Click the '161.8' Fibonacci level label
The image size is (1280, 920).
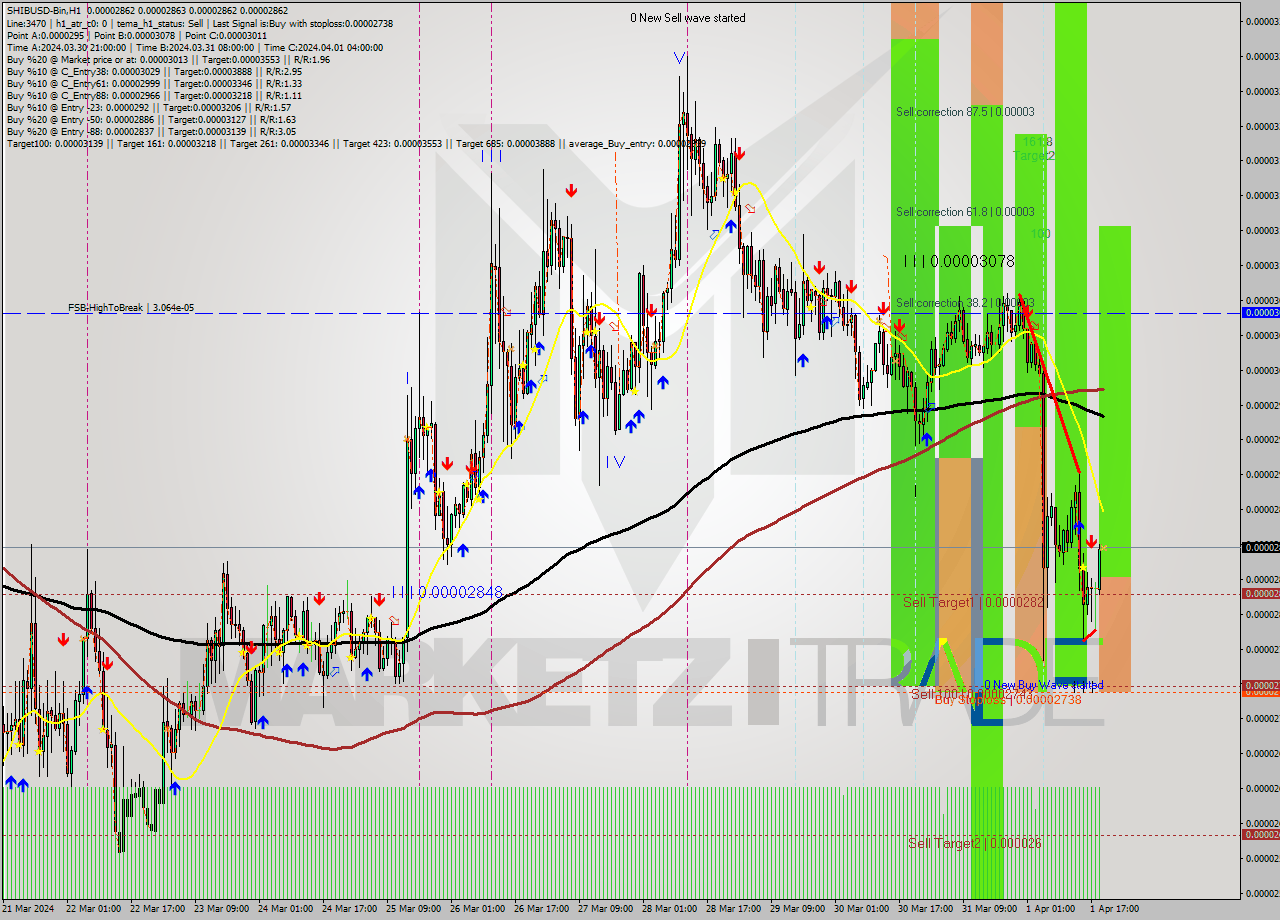(1038, 142)
